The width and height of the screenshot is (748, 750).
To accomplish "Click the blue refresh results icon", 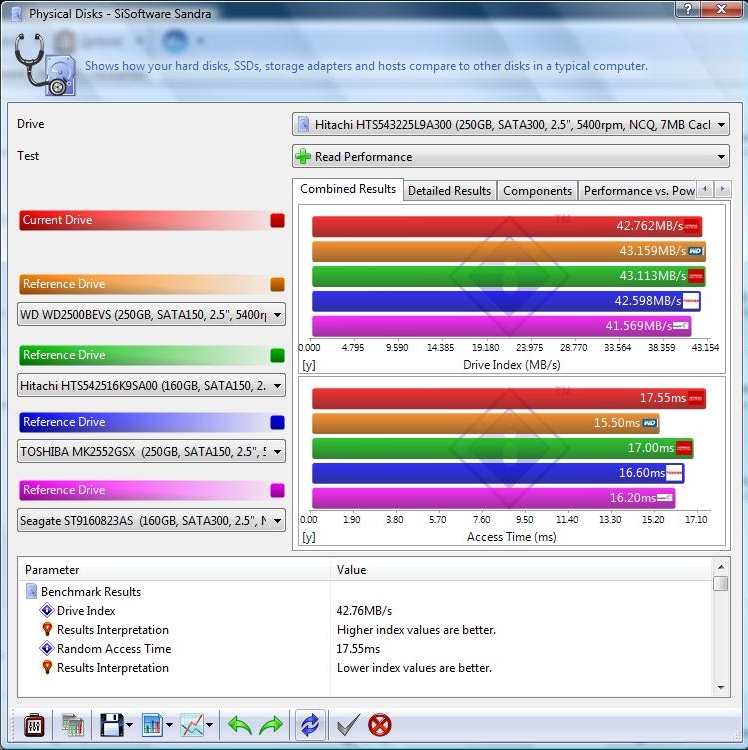I will 310,725.
